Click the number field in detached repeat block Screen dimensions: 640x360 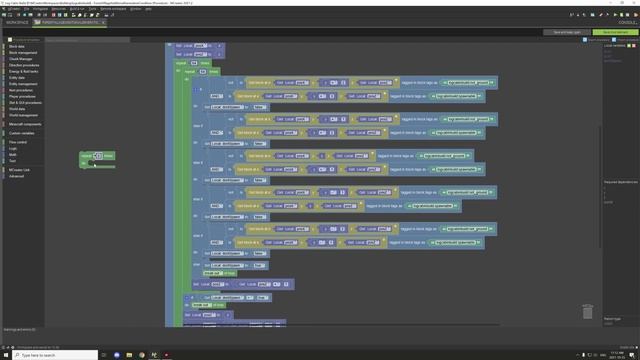(x=98, y=156)
